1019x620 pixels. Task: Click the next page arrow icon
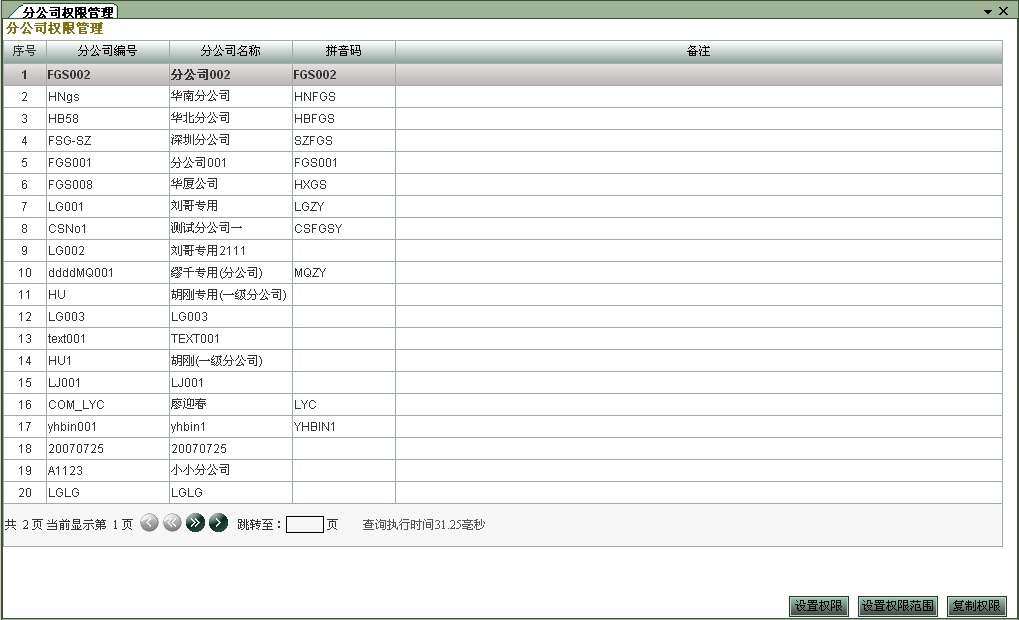click(x=221, y=523)
